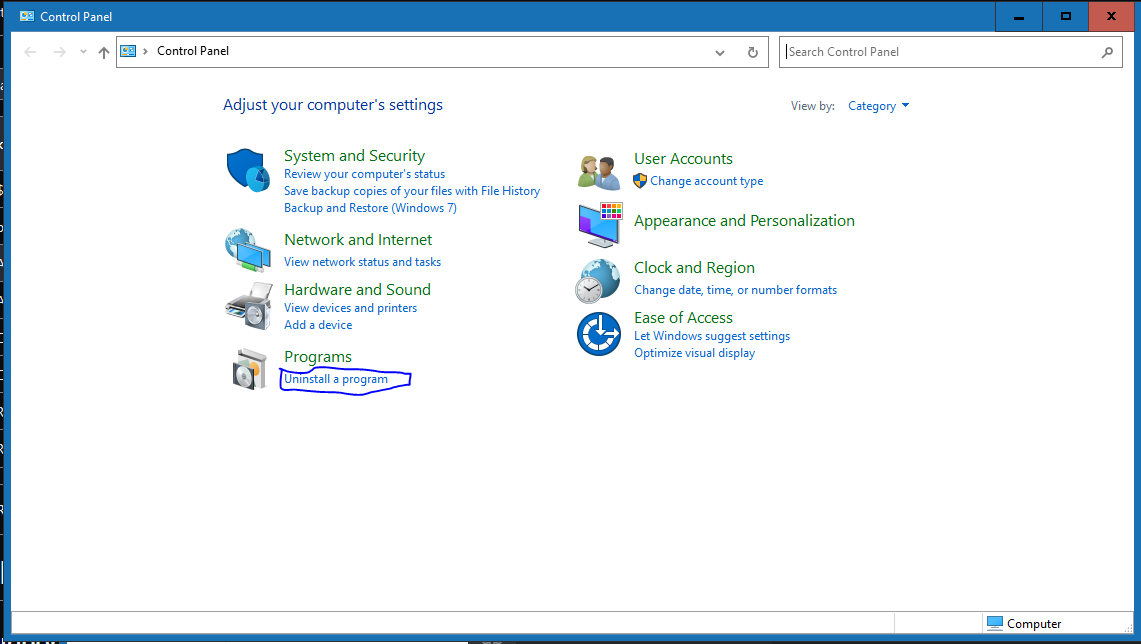Close the Control Panel window
1141x644 pixels.
(1111, 16)
